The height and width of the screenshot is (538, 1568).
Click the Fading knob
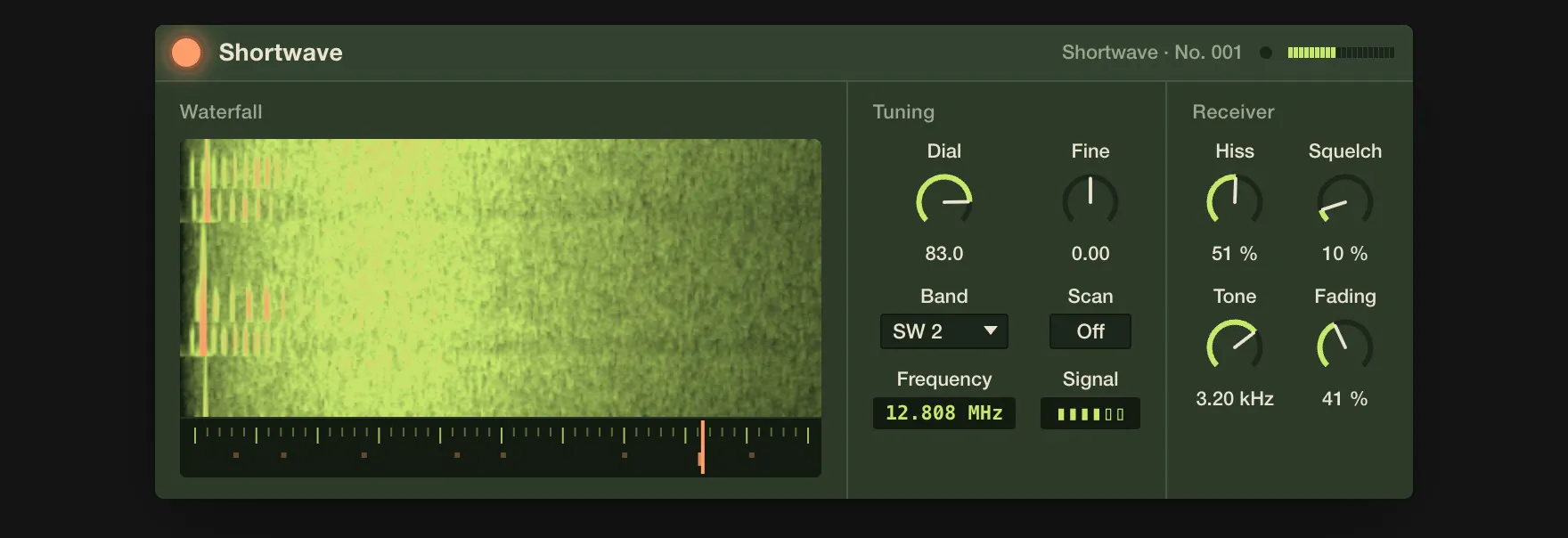(1345, 346)
